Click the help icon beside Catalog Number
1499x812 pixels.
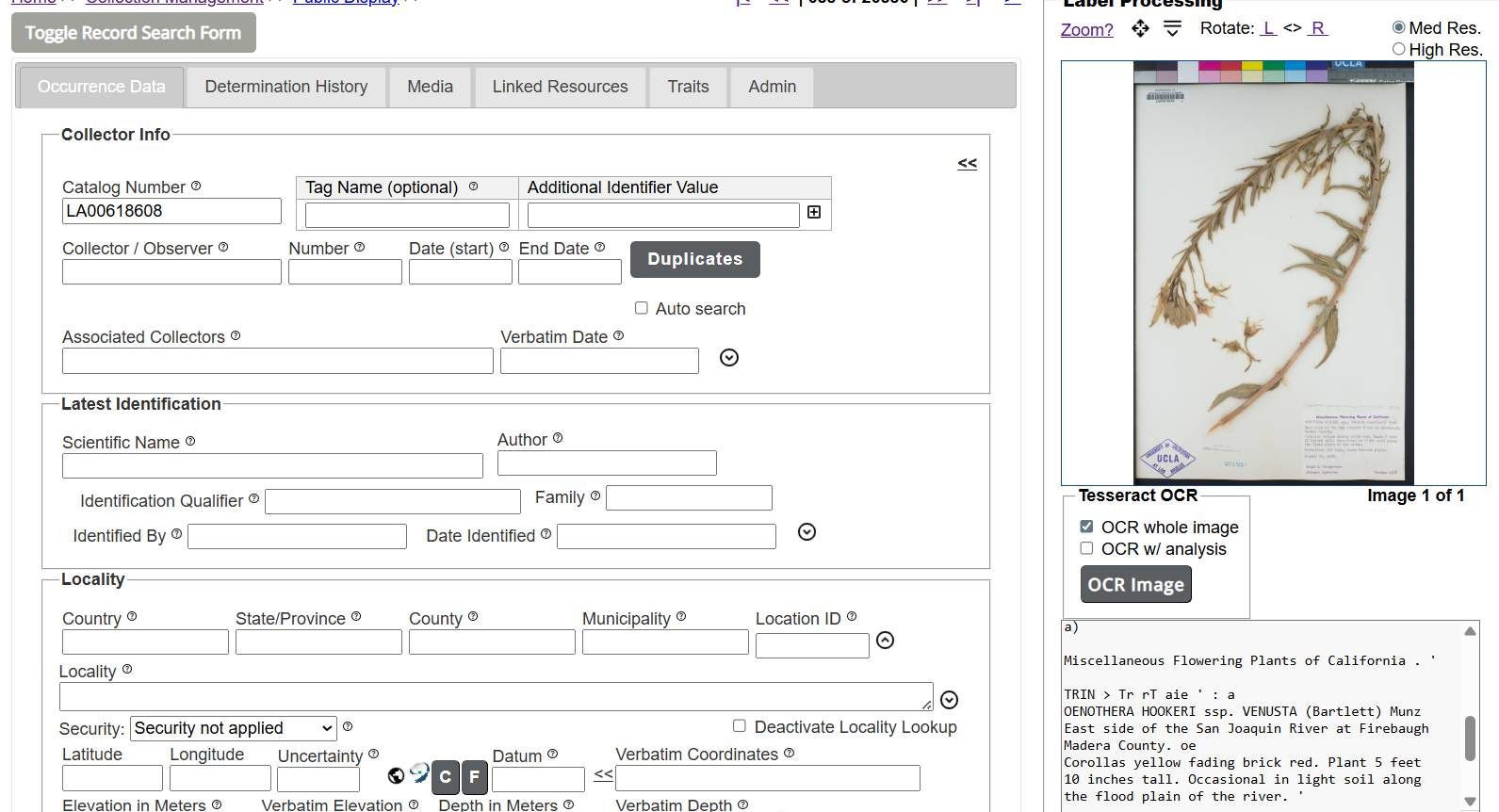[x=196, y=187]
